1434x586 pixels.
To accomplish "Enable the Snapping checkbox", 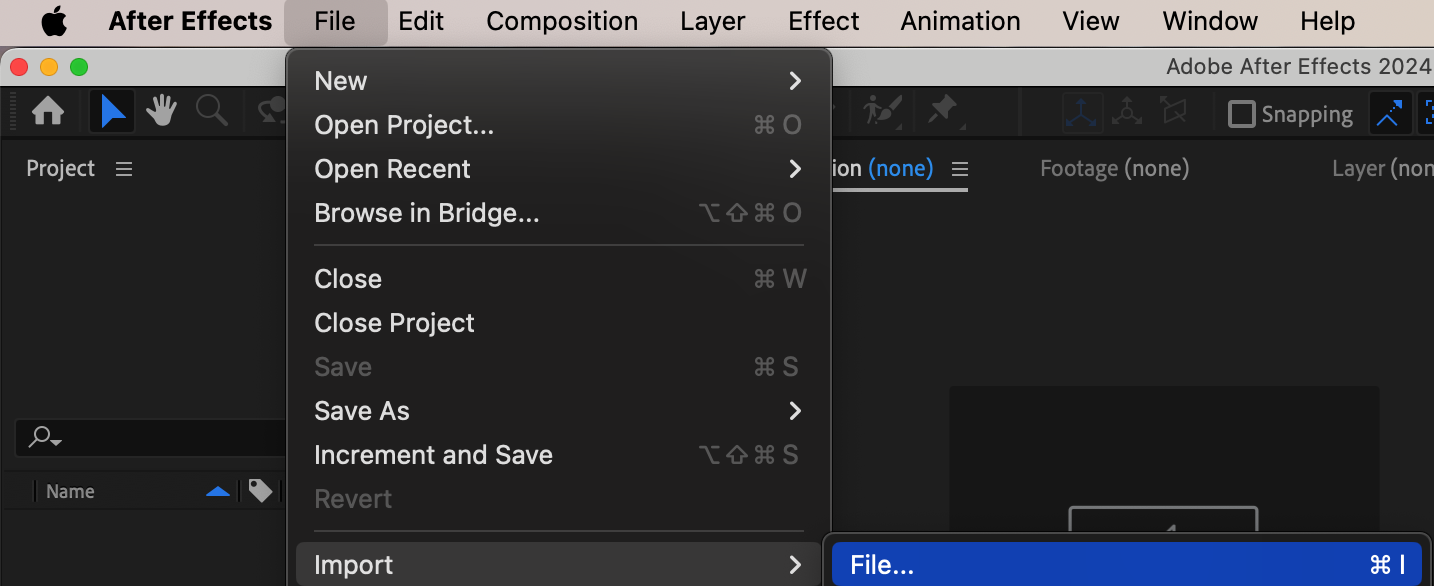I will point(1241,114).
